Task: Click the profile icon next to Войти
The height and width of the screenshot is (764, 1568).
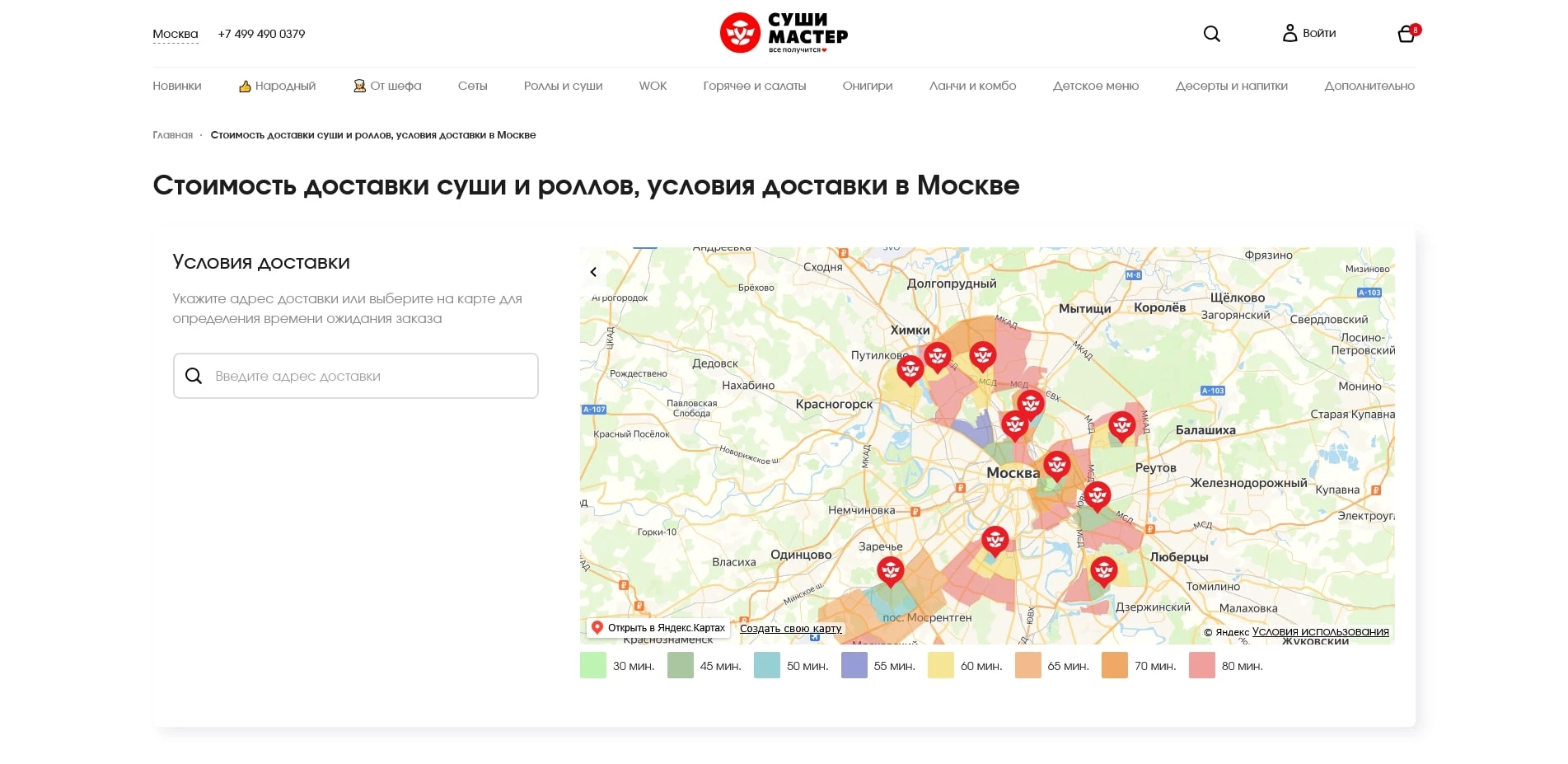Action: click(1290, 33)
